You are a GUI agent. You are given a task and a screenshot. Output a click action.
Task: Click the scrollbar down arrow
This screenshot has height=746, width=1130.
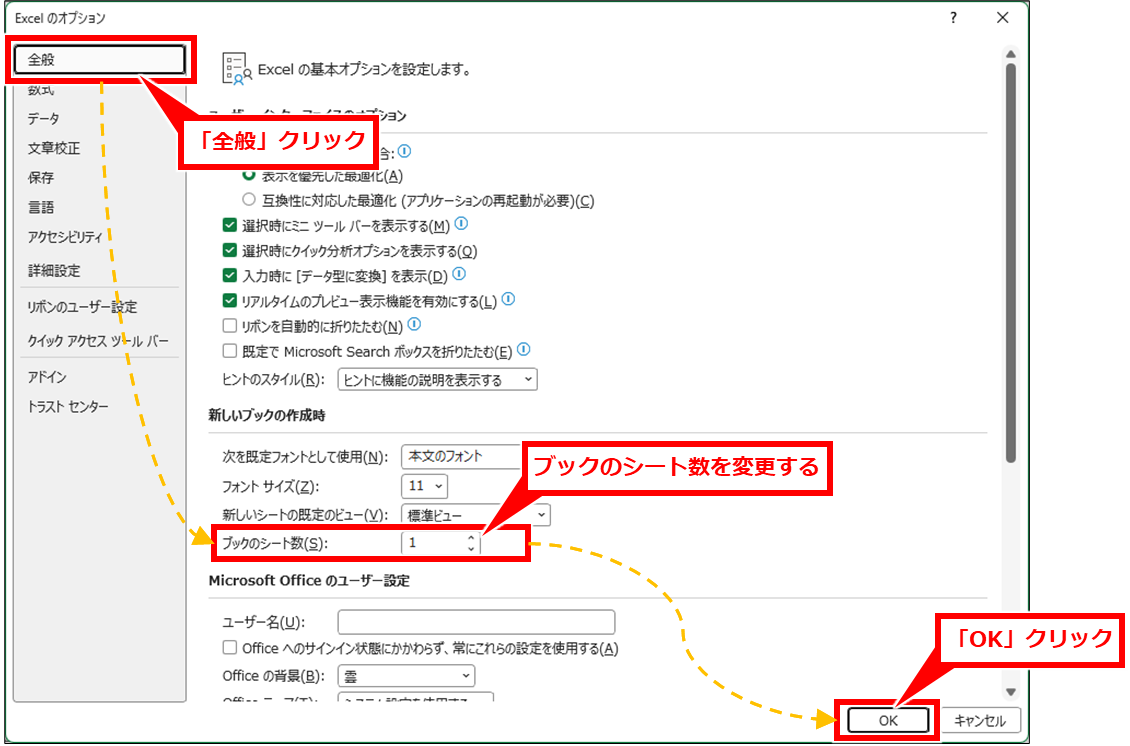click(1011, 691)
